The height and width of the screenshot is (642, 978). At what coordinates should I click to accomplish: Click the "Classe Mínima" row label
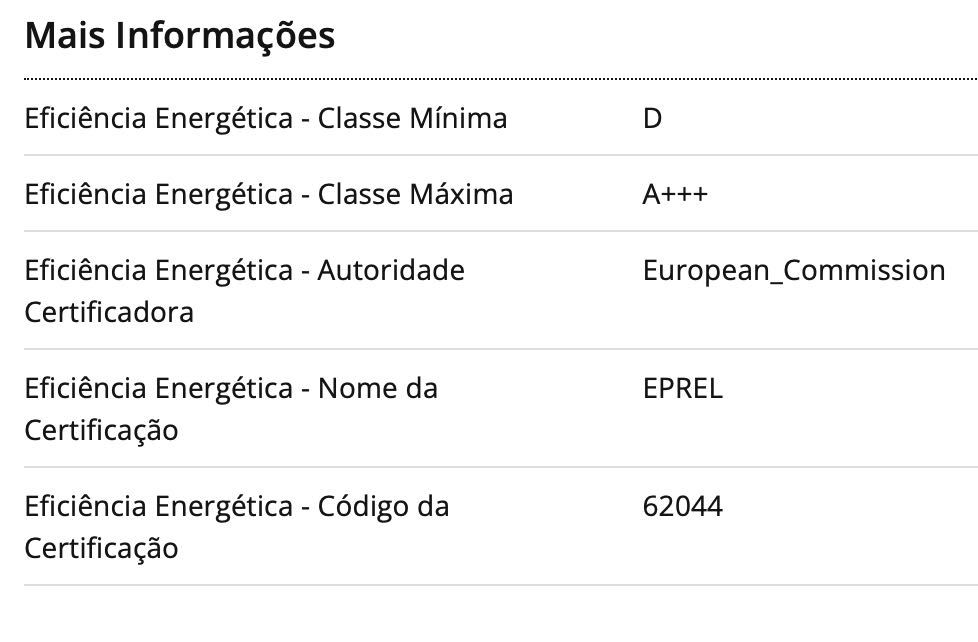(x=412, y=119)
